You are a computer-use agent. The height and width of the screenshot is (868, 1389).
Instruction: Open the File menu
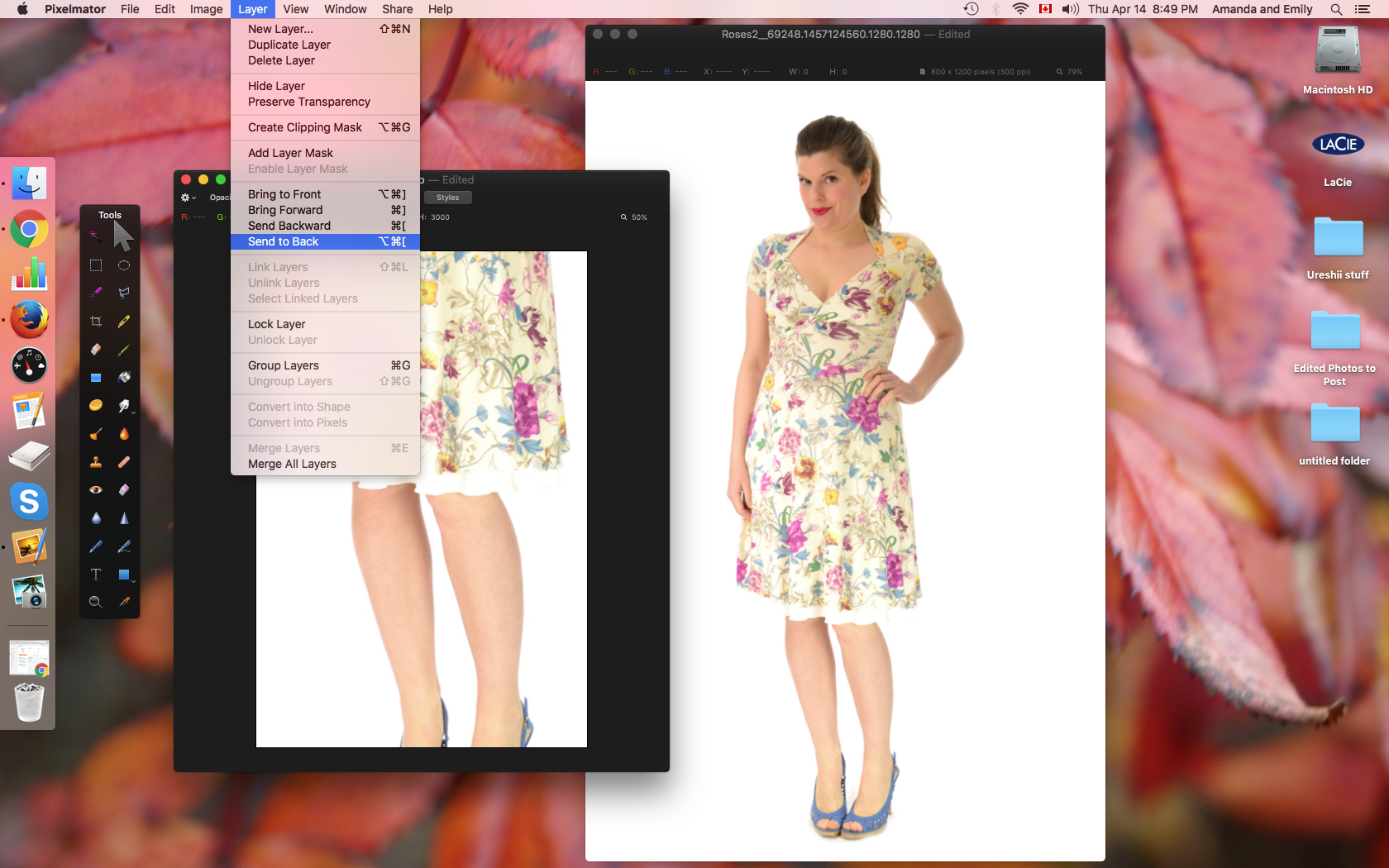[x=130, y=9]
